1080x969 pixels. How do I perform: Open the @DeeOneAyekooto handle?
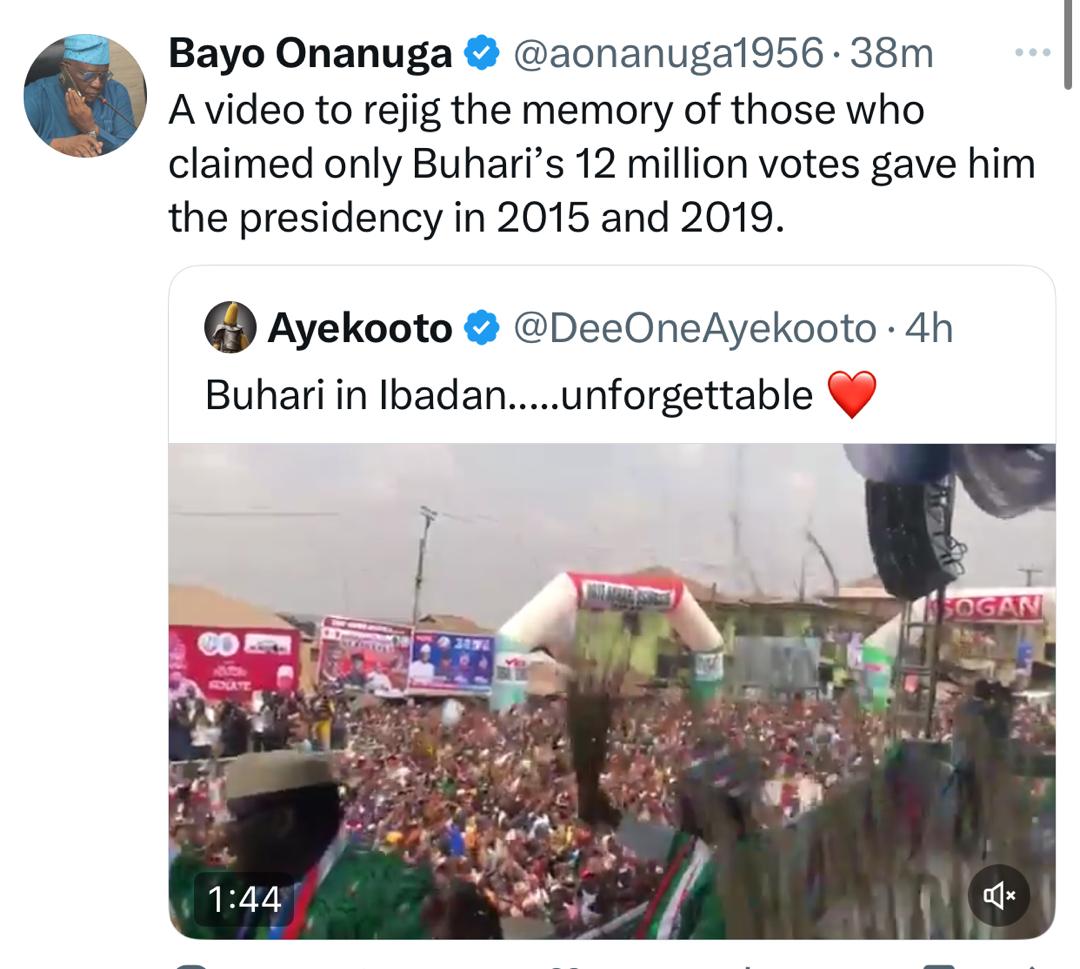(694, 328)
